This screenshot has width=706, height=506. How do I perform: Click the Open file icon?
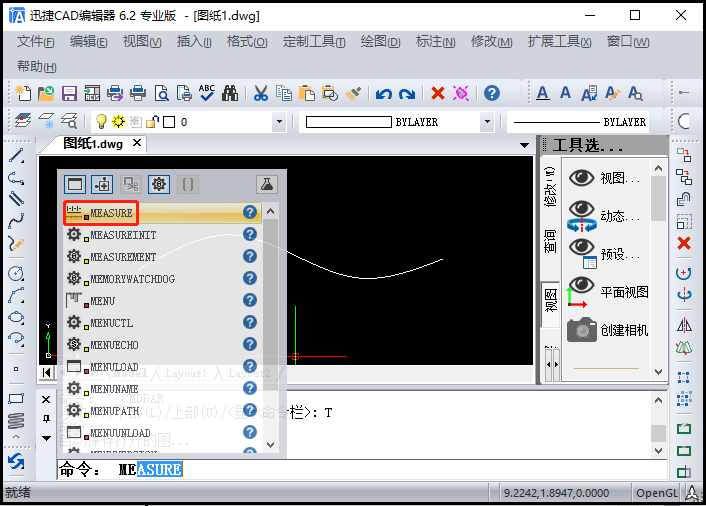point(46,93)
